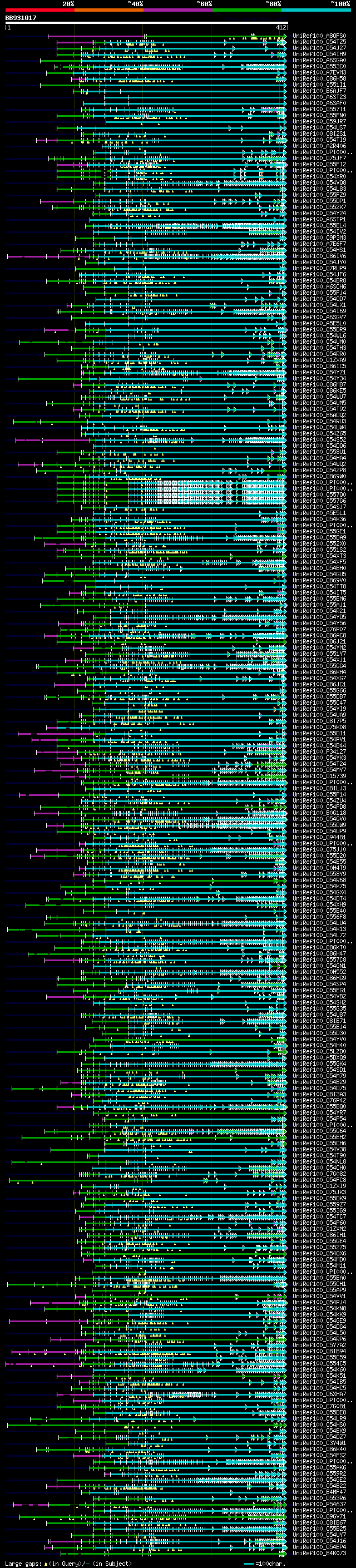Viewport: 356px width, 1568px height.
Task: Select the UniRef100_Q59JR7 label
Action: click(x=319, y=121)
